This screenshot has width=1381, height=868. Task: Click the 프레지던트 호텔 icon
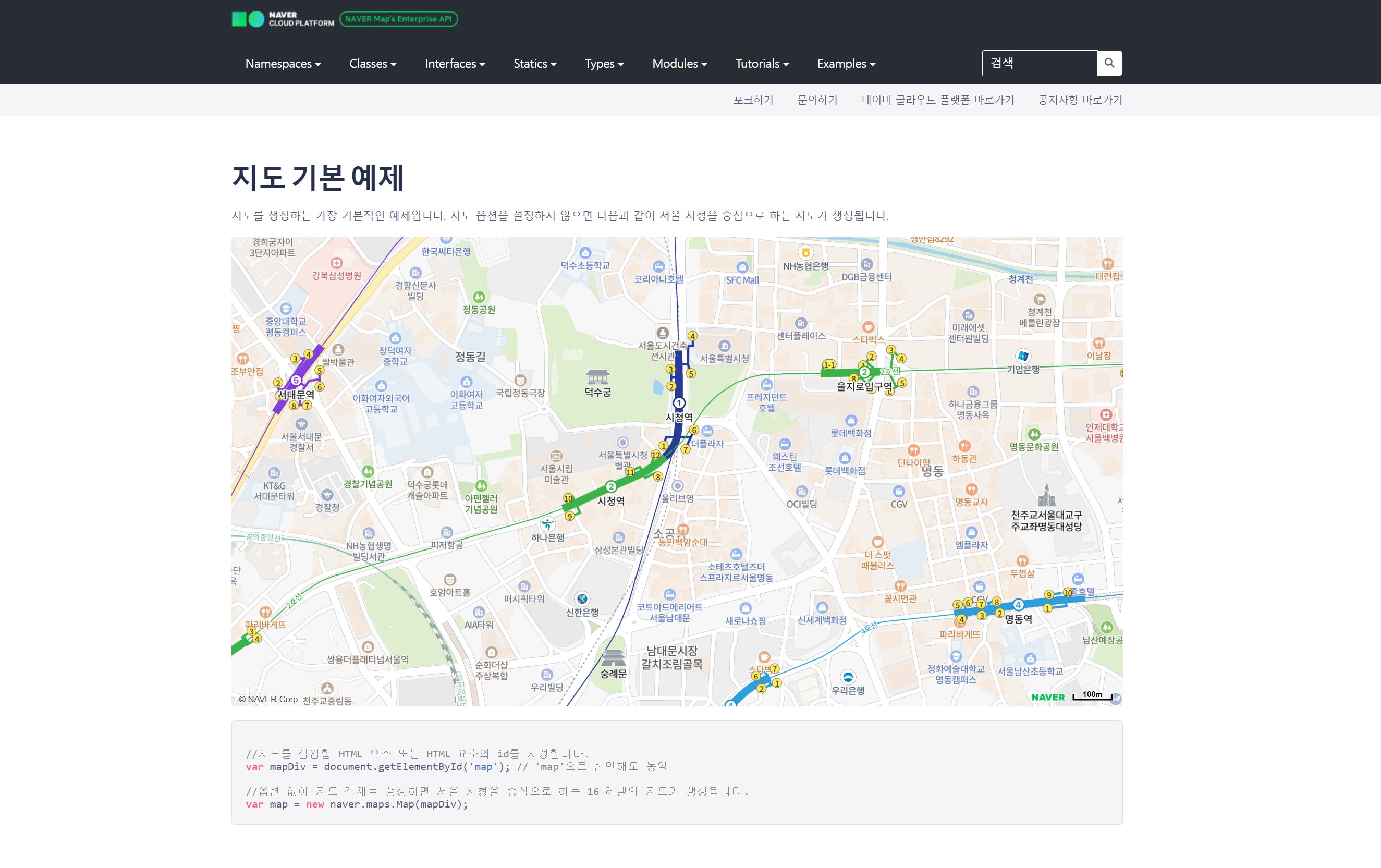pyautogui.click(x=767, y=385)
